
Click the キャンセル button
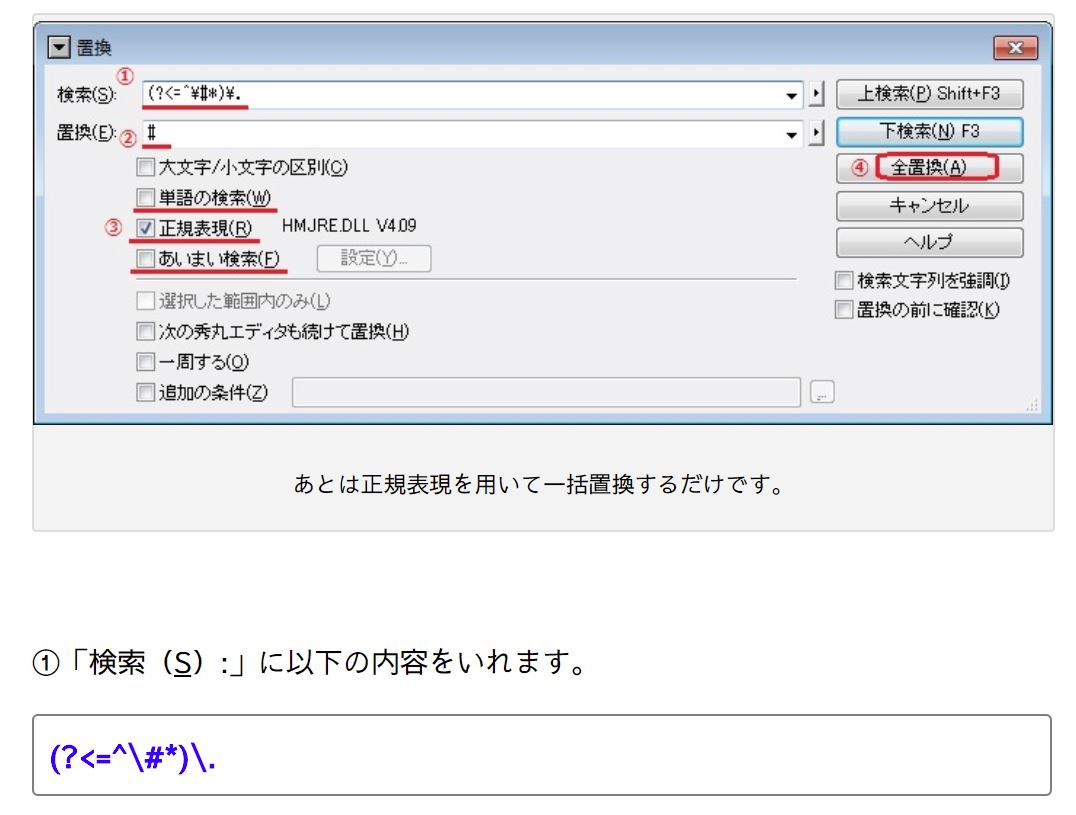(x=929, y=206)
